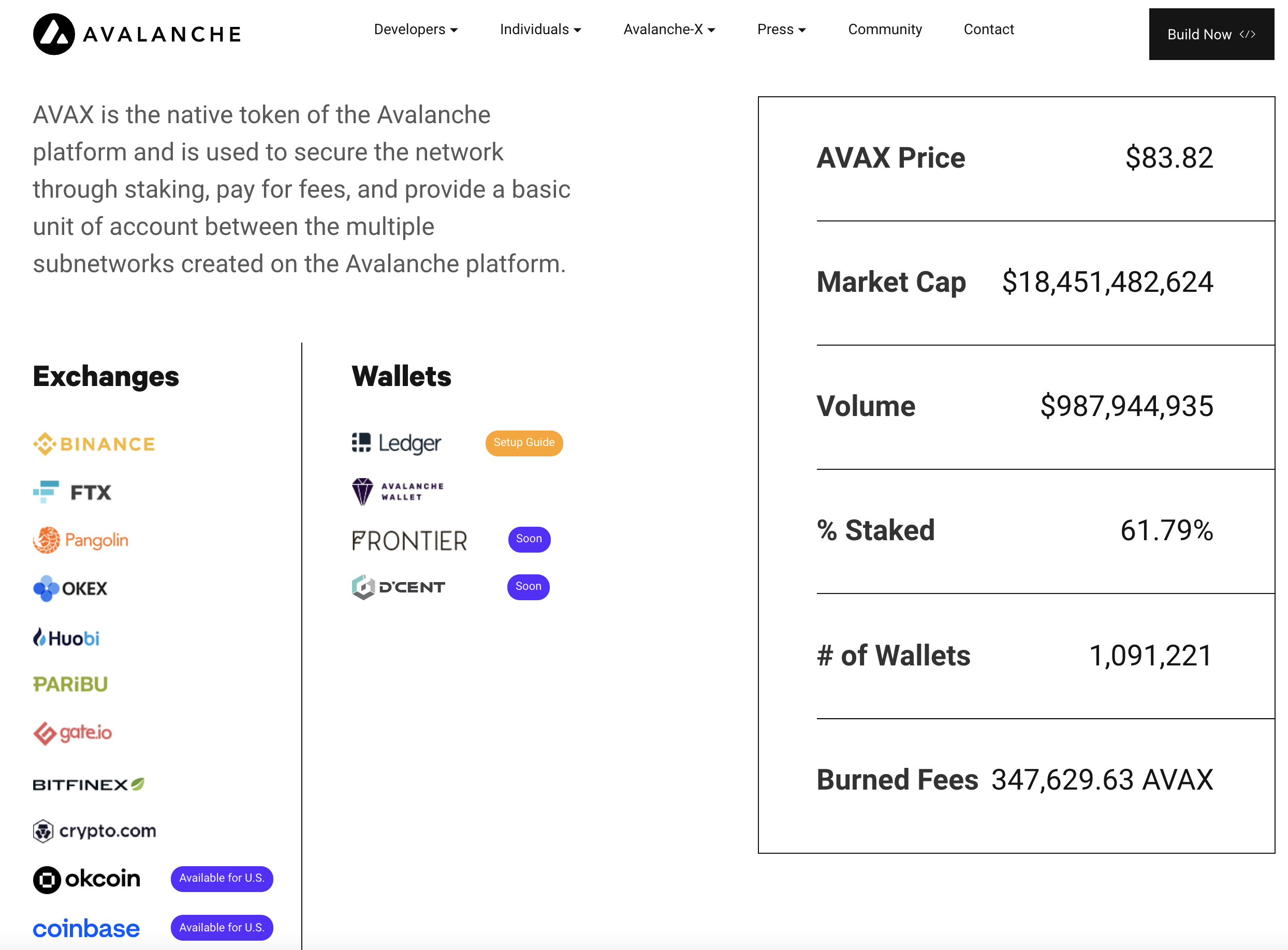Click the Avalanche logo in header
The image size is (1288, 950).
137,35
